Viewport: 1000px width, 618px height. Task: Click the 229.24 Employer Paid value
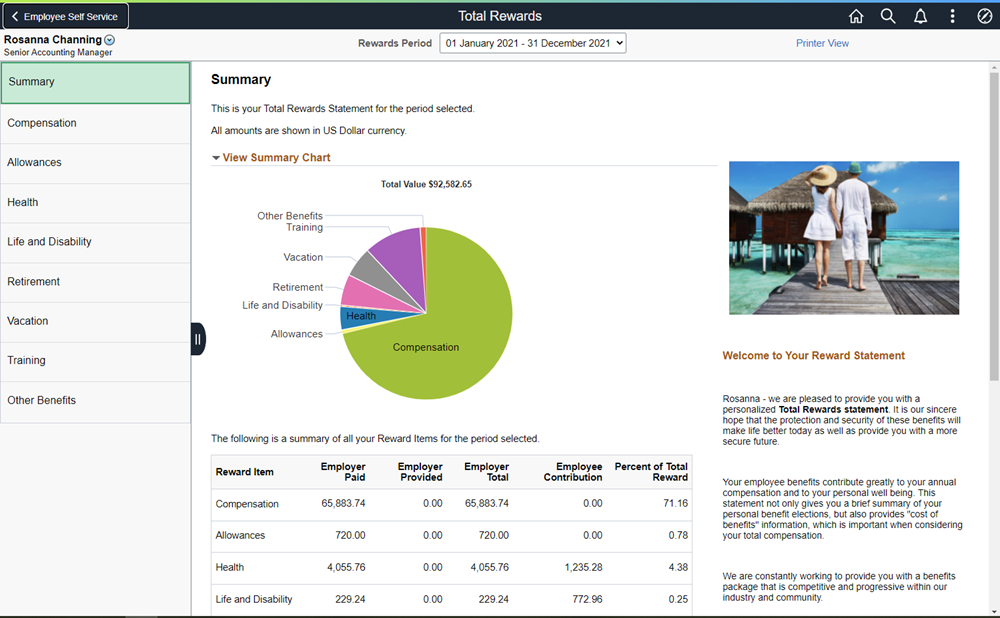pos(350,600)
